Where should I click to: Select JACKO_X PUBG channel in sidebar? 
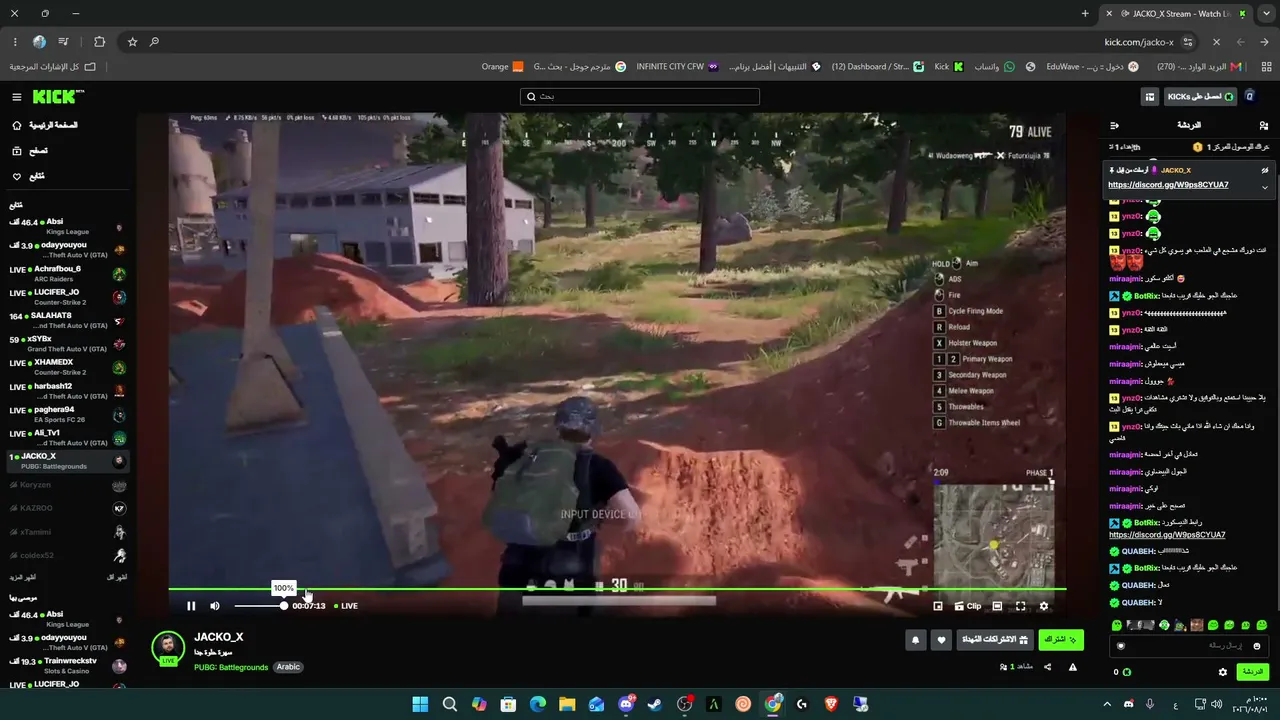pos(66,461)
